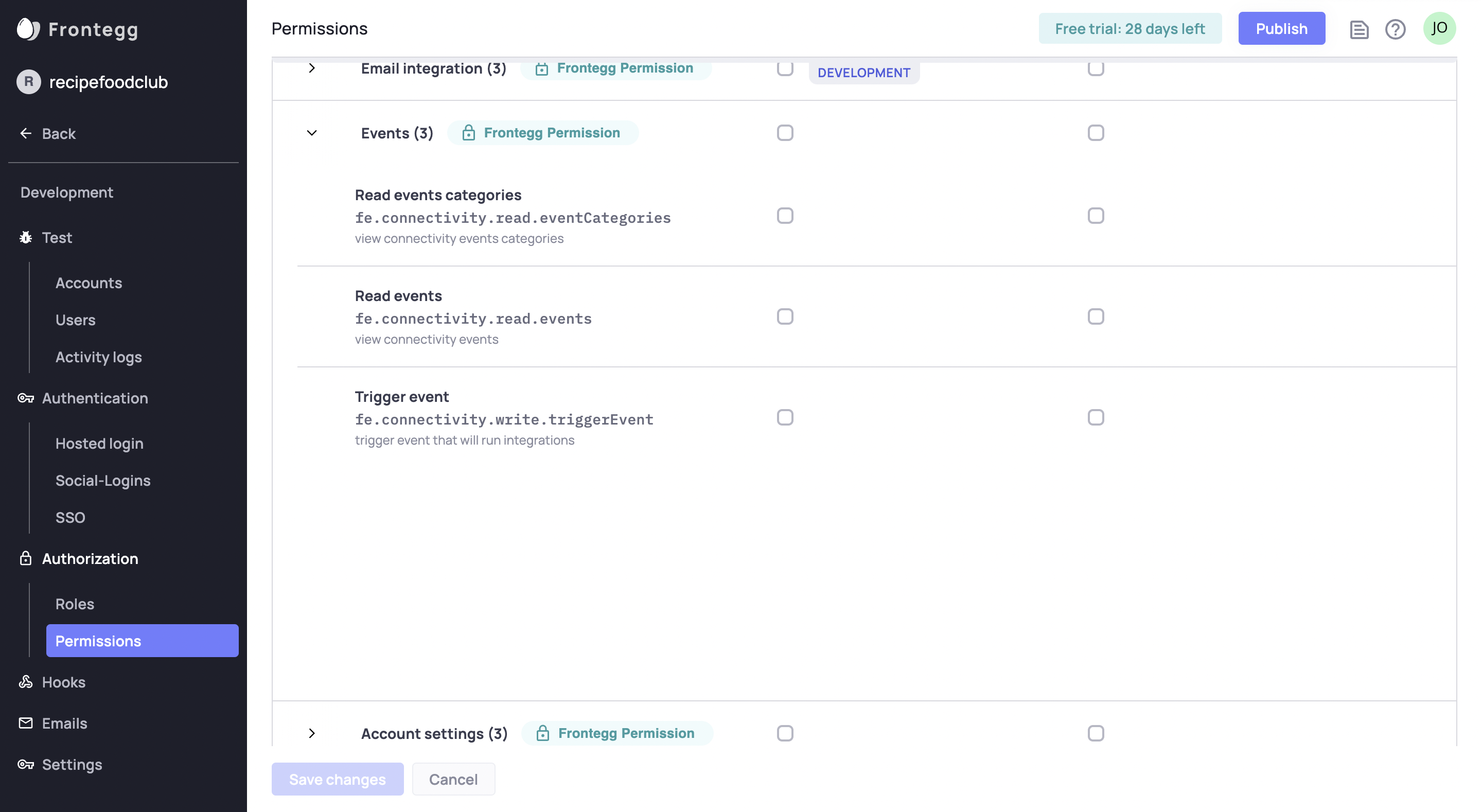The image size is (1482, 812).
Task: Click the Frontegg logo icon
Action: (x=28, y=29)
